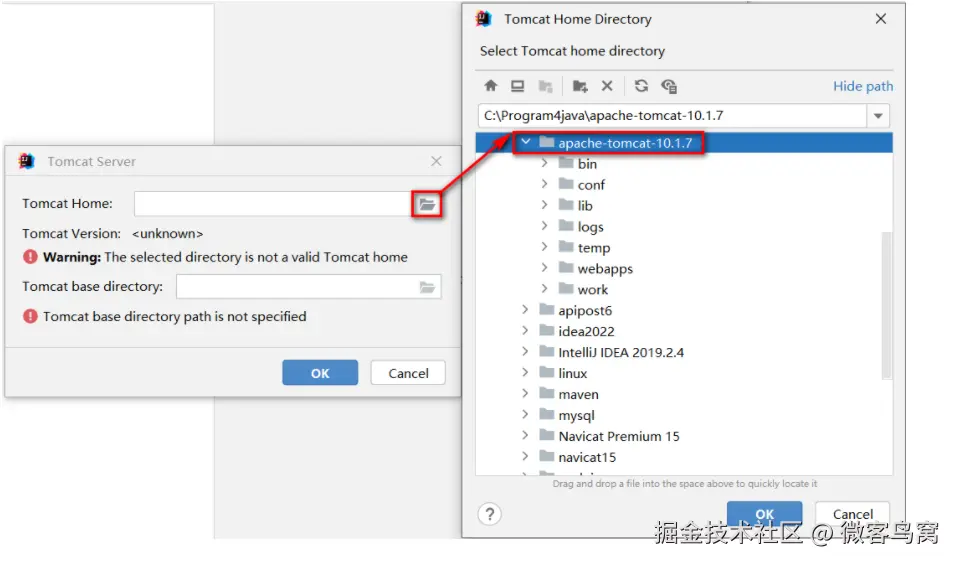Open the path history dropdown
This screenshot has width=957, height=564.
(878, 115)
